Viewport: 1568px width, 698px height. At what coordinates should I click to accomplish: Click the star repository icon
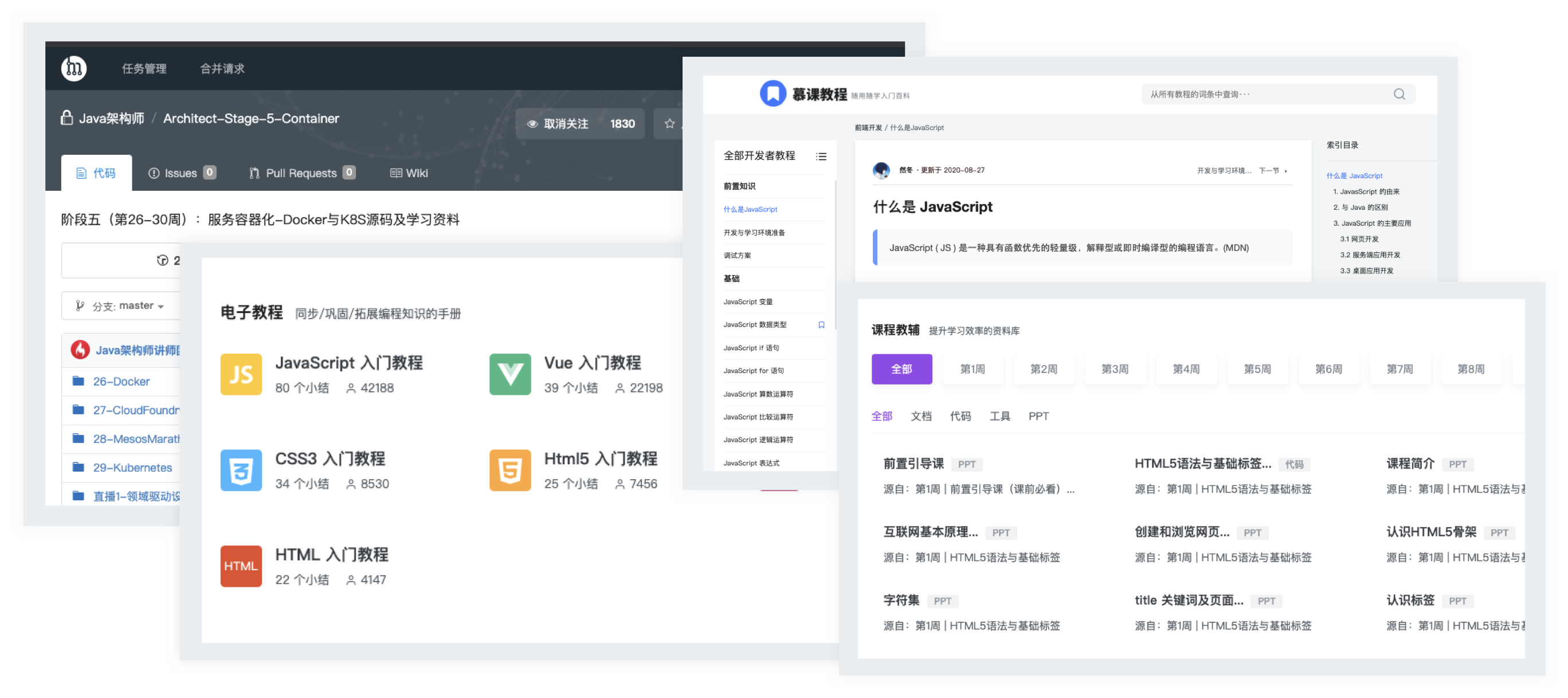click(669, 124)
